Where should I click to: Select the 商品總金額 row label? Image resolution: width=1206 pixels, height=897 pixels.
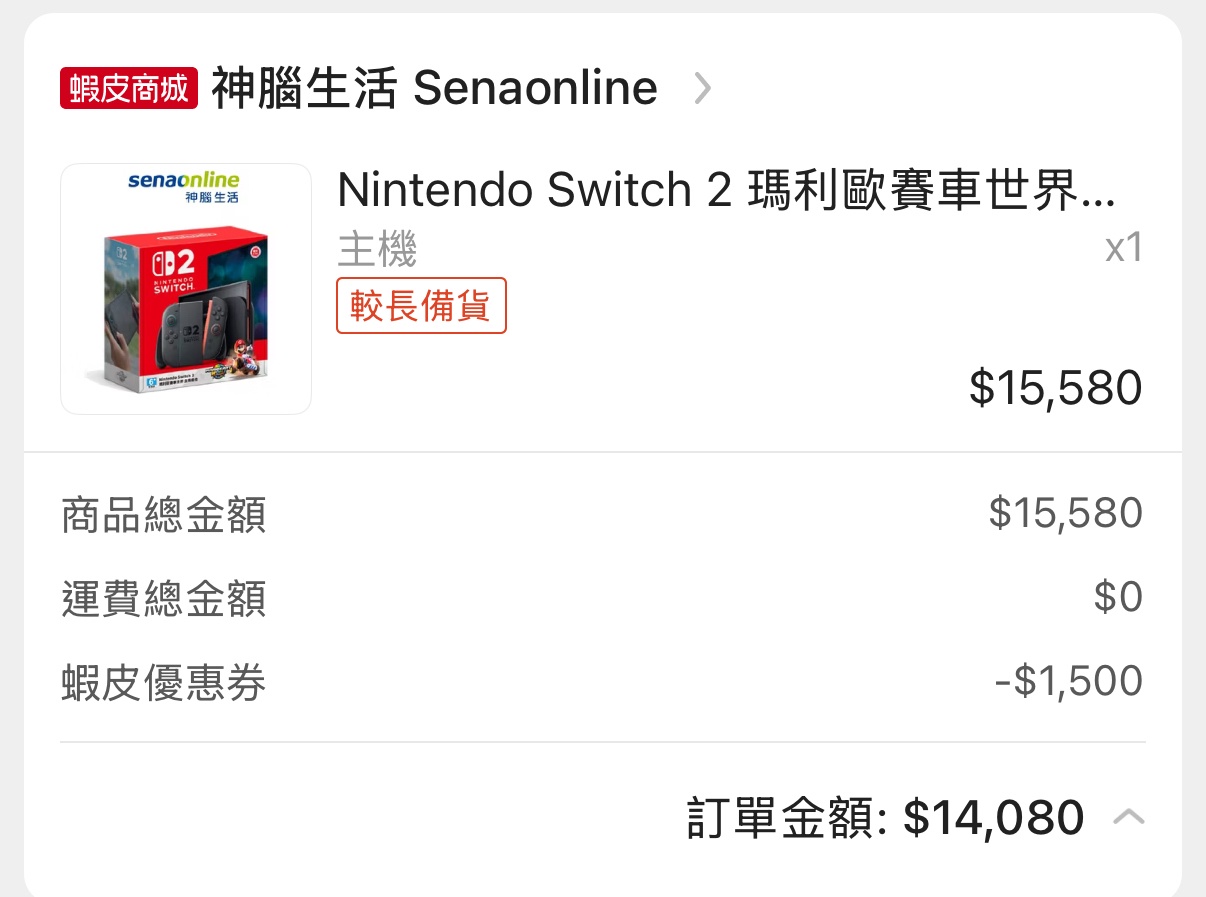pos(163,516)
